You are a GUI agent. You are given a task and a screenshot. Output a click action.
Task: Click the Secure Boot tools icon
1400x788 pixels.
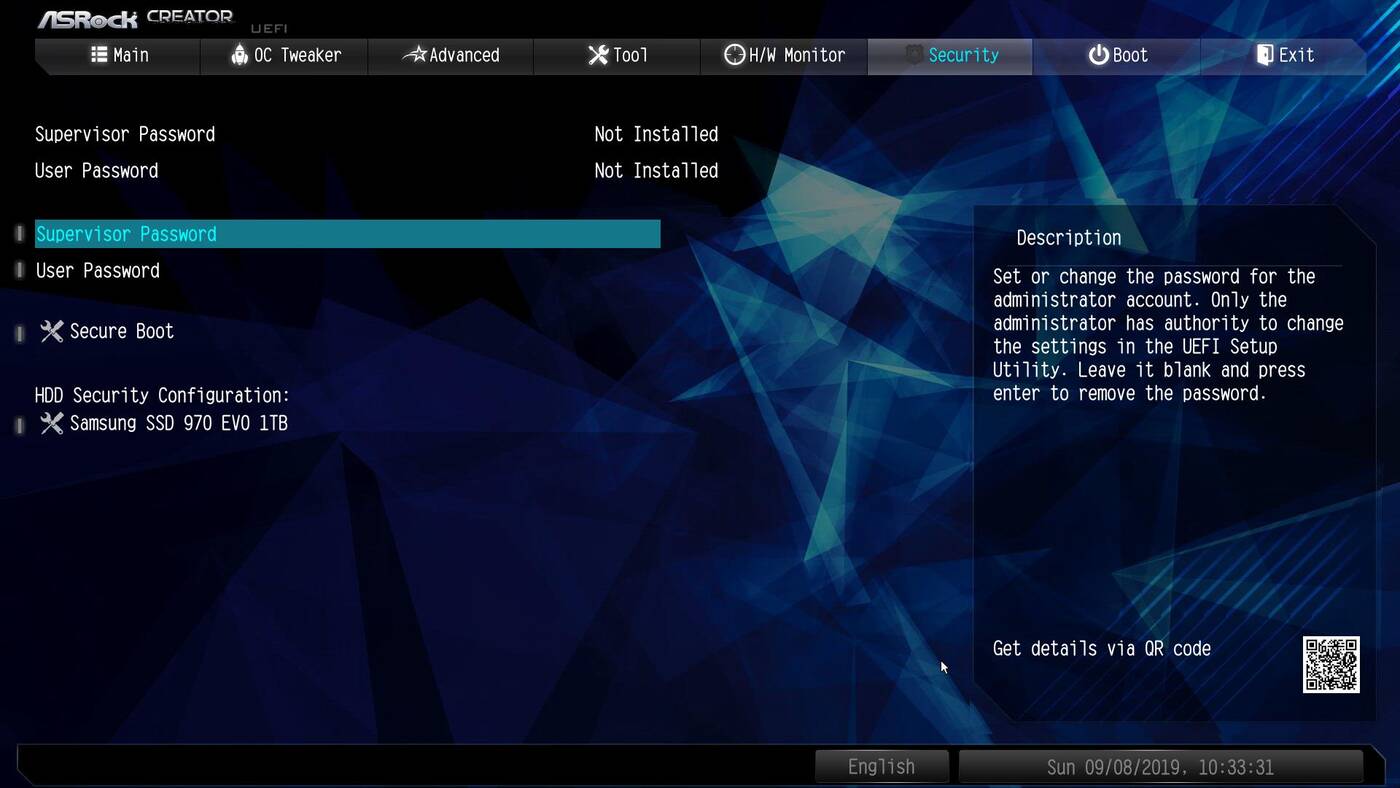[51, 331]
